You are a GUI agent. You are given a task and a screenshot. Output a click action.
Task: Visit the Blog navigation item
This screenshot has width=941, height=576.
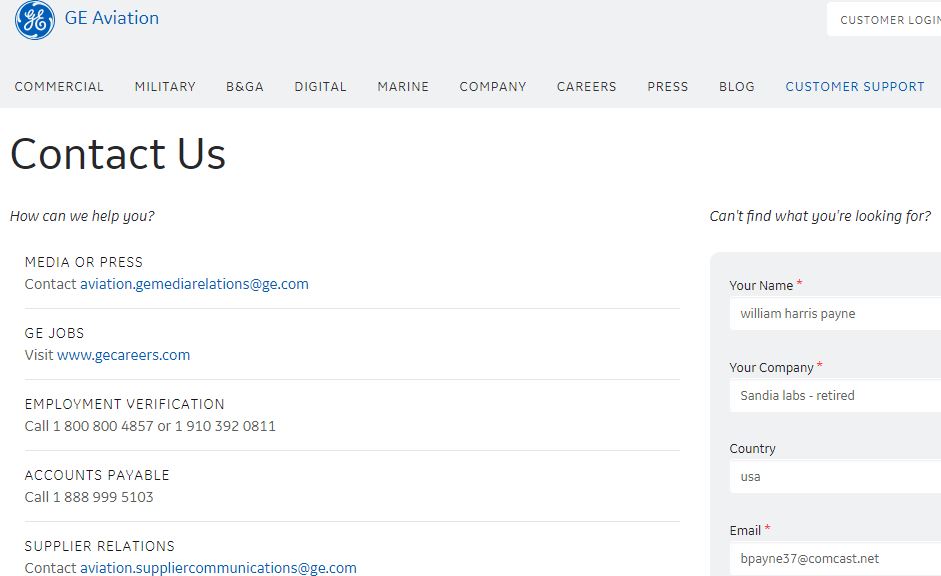point(736,87)
